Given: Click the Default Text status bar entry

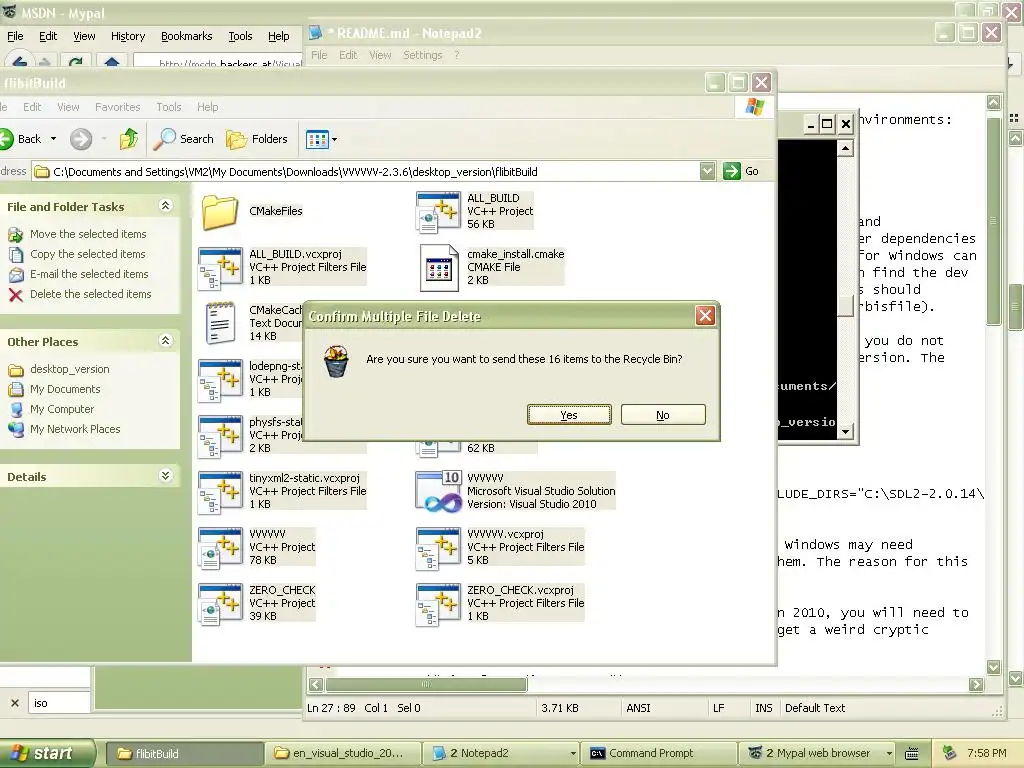Looking at the screenshot, I should 815,708.
